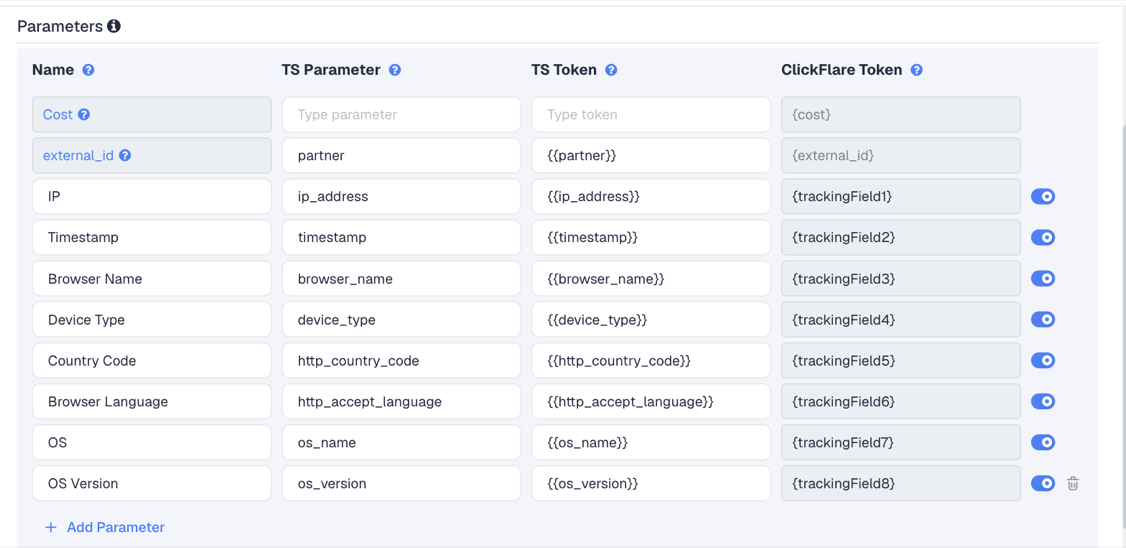
Task: Click the {cost} ClickFlare token field
Action: (x=901, y=114)
